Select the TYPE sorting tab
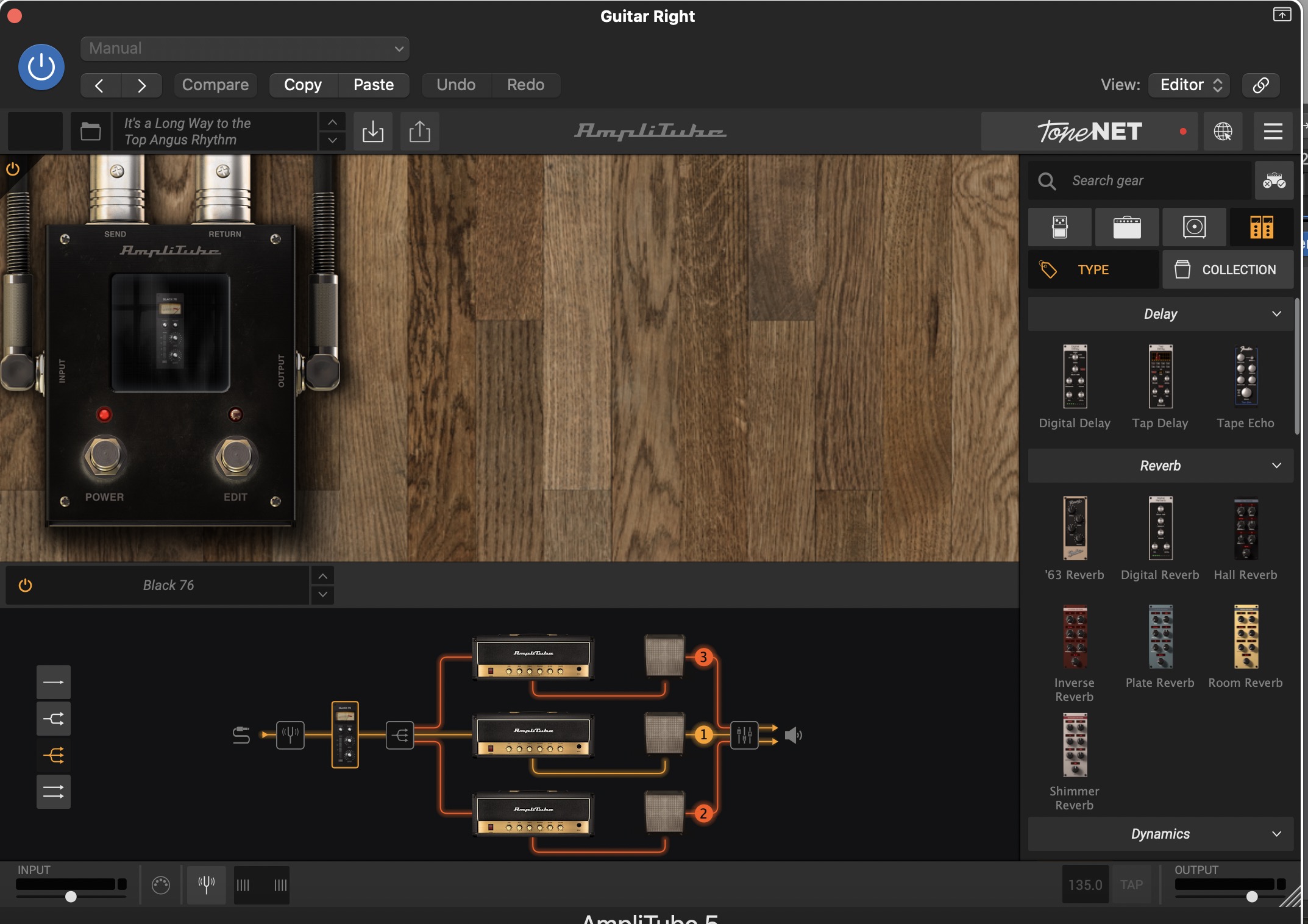This screenshot has height=924, width=1308. 1093,269
